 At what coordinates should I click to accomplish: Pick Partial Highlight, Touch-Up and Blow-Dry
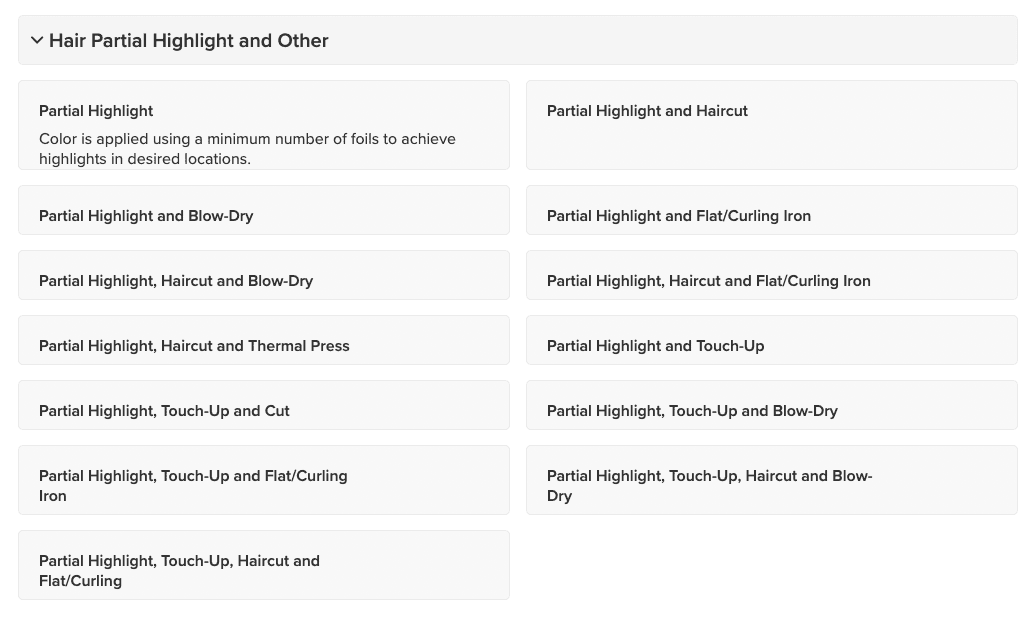(x=772, y=405)
